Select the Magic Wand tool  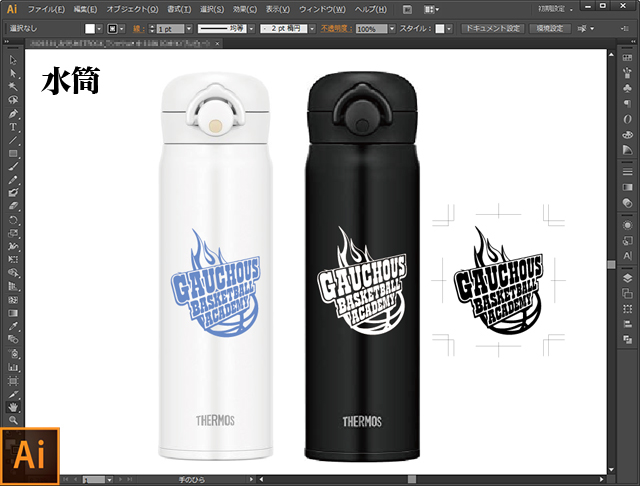coord(13,87)
